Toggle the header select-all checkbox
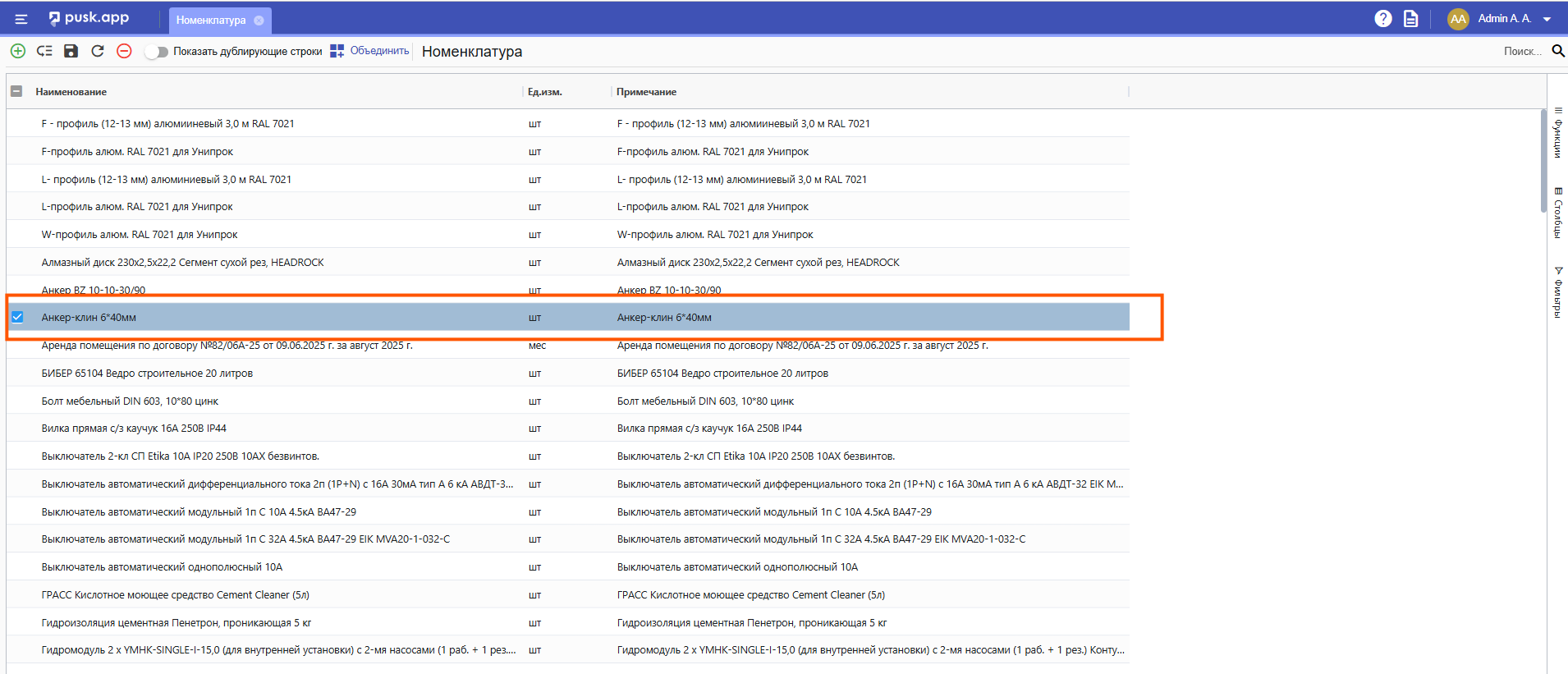Image resolution: width=1568 pixels, height=674 pixels. [16, 91]
